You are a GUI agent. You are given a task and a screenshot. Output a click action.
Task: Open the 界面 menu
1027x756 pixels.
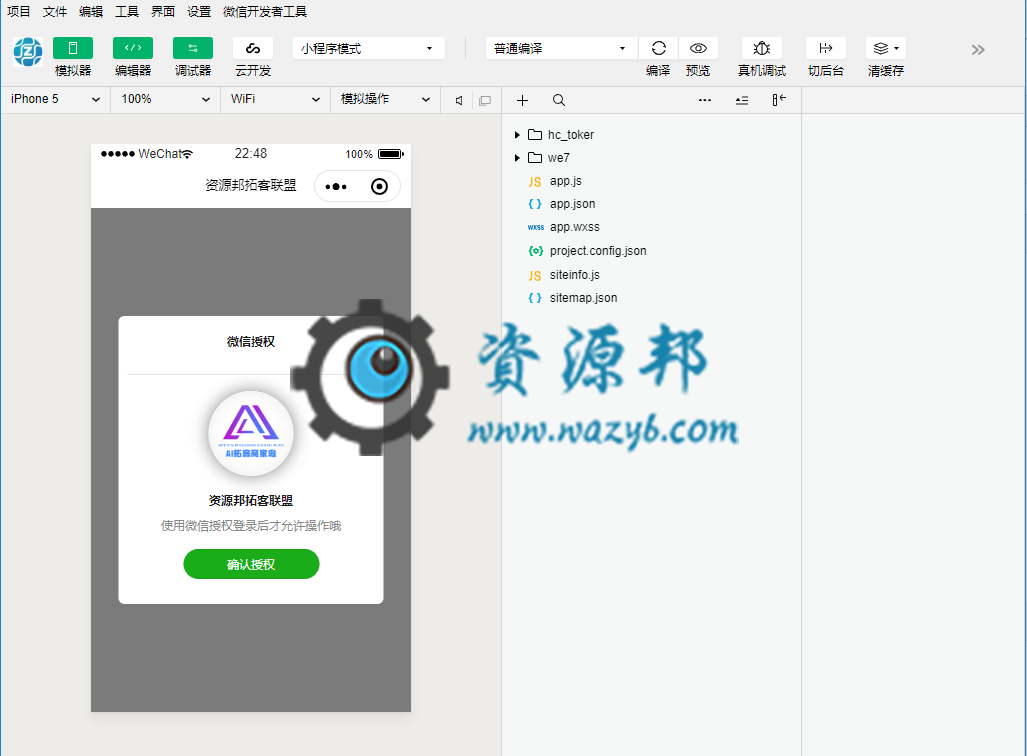(163, 11)
